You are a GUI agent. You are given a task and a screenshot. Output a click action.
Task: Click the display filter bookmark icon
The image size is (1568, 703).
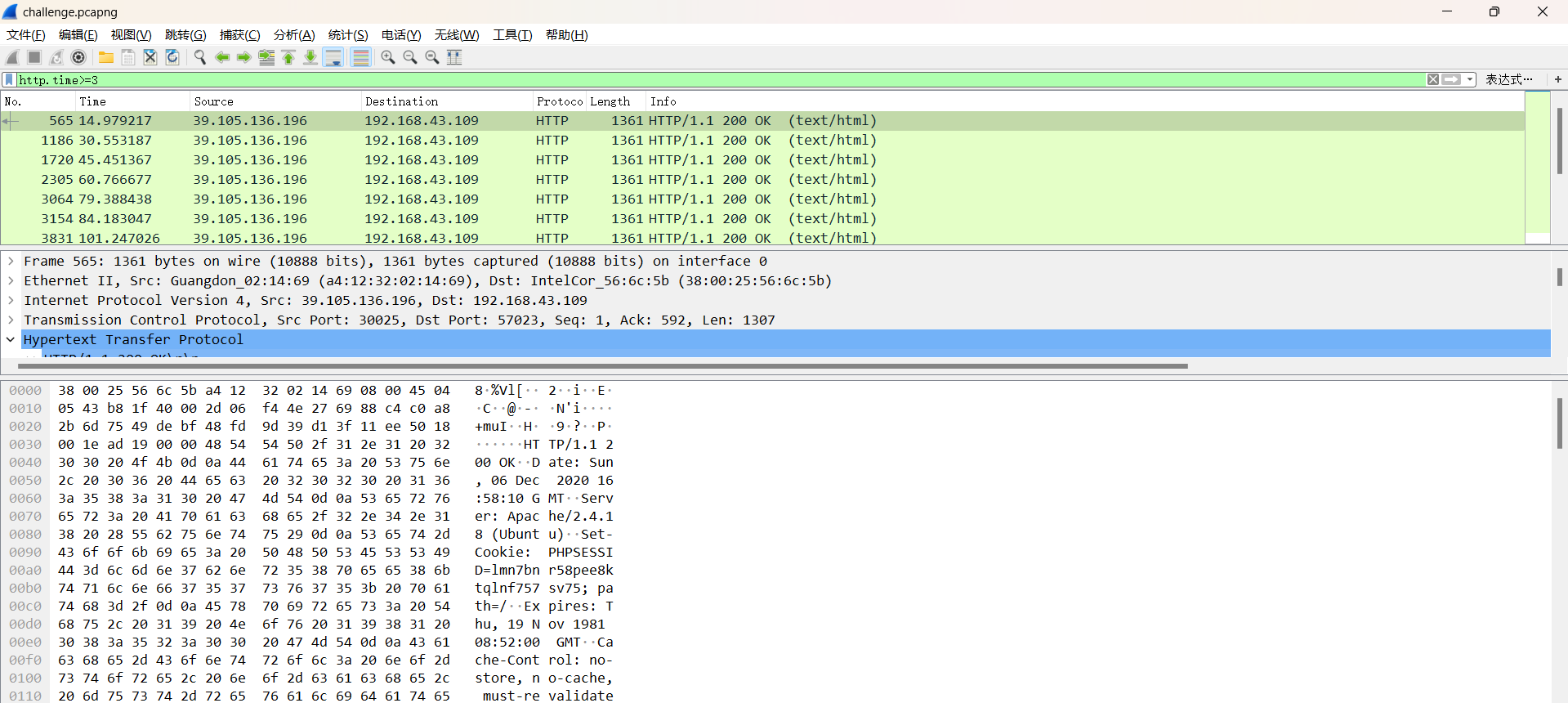(x=9, y=79)
